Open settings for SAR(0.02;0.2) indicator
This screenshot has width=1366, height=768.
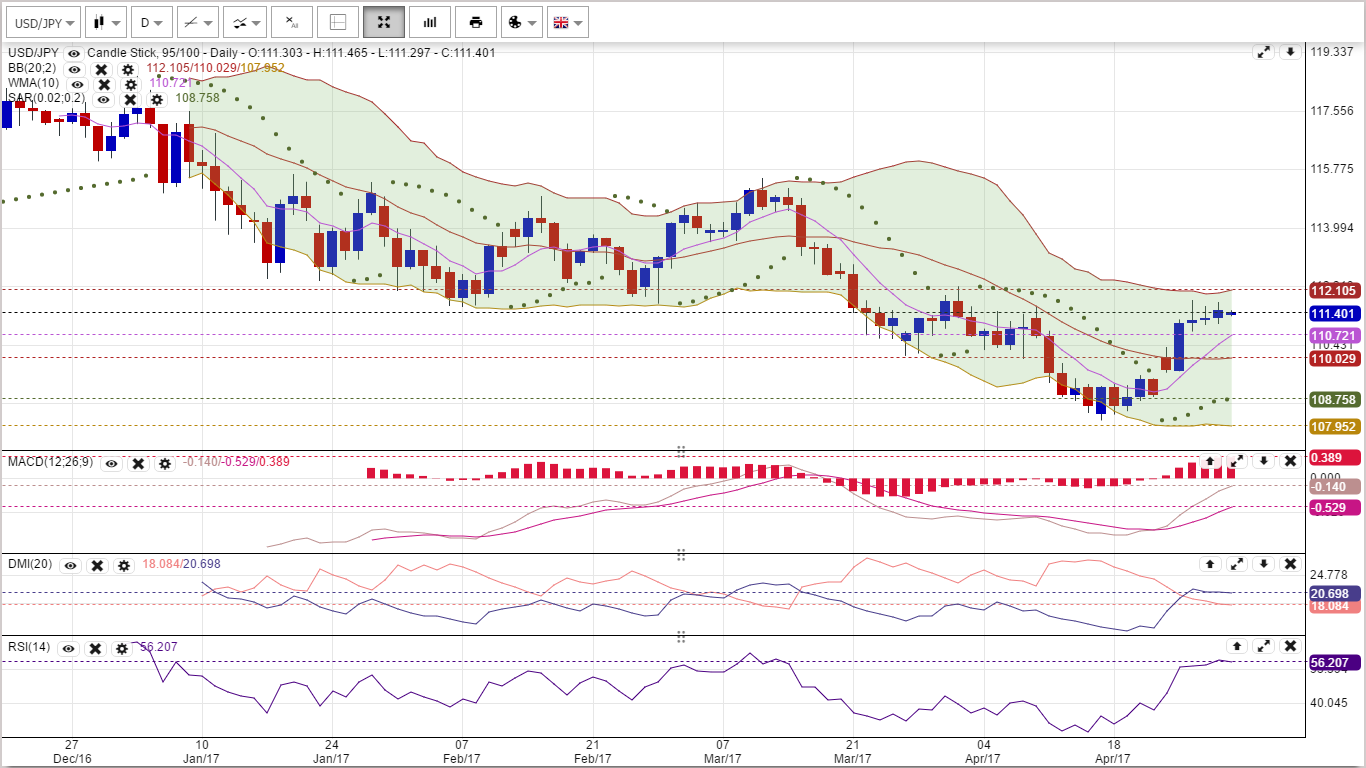coord(156,99)
